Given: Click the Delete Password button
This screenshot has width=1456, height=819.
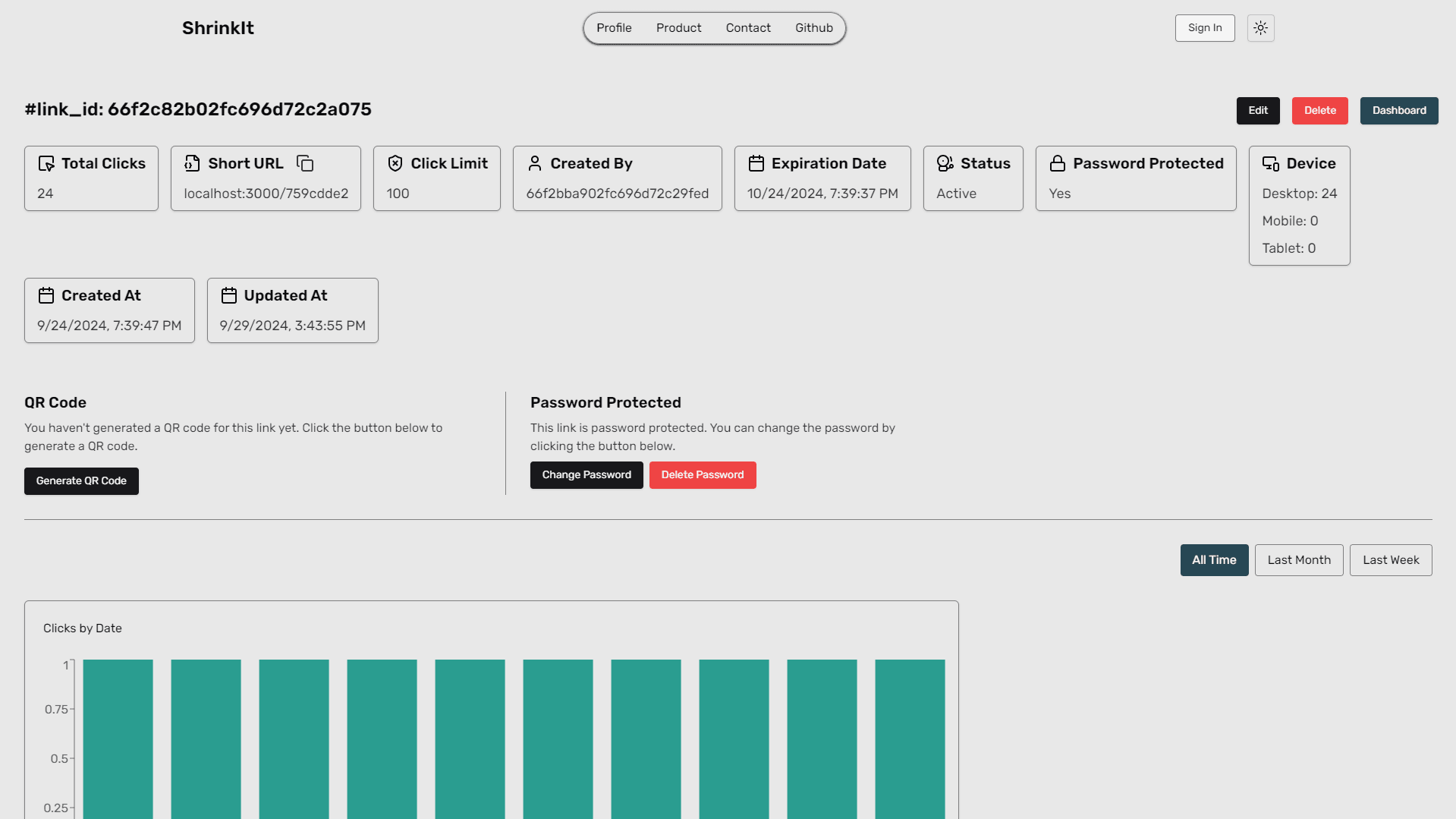Looking at the screenshot, I should point(703,475).
